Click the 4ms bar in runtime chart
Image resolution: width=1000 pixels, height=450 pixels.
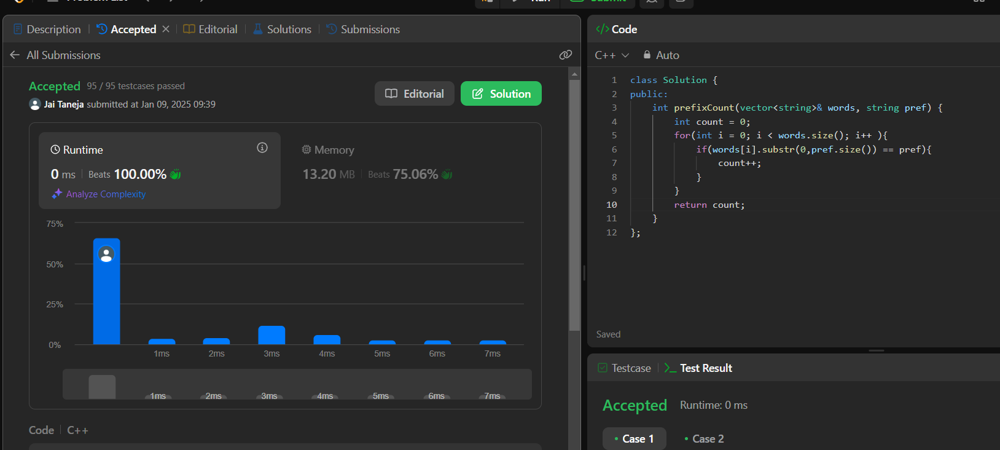click(x=327, y=340)
